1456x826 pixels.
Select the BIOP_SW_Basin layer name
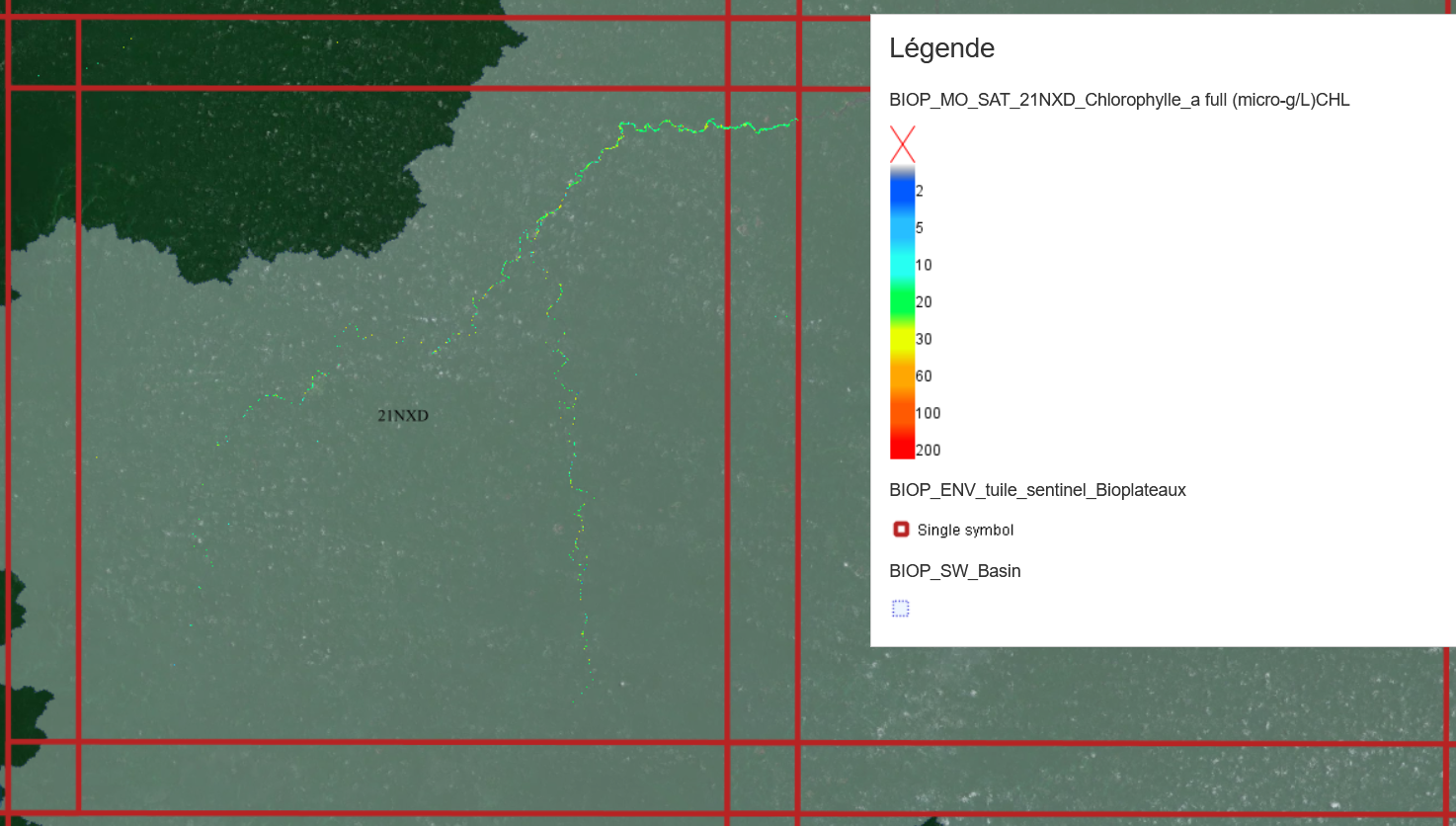tap(954, 571)
